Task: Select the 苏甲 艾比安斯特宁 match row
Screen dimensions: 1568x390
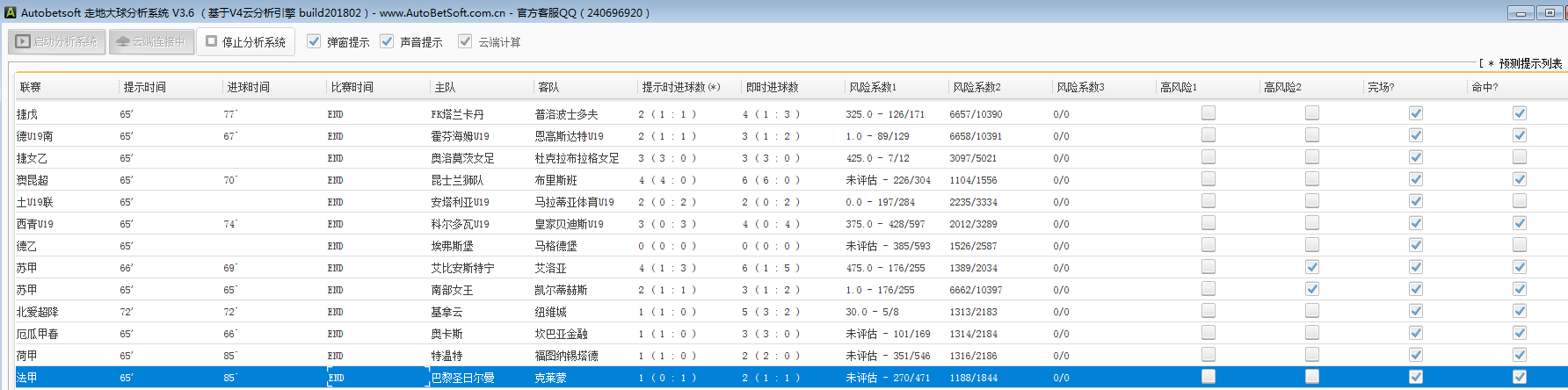Action: tap(462, 268)
